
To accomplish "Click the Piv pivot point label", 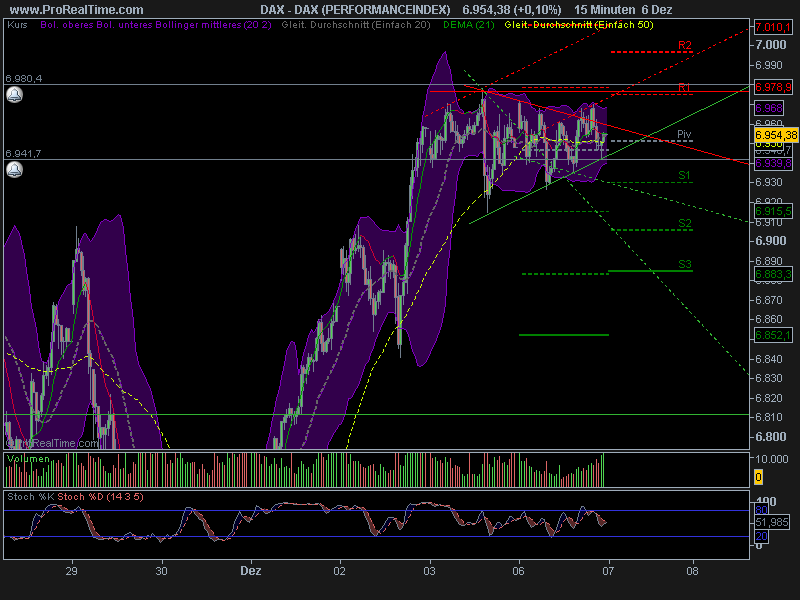I will 684,134.
